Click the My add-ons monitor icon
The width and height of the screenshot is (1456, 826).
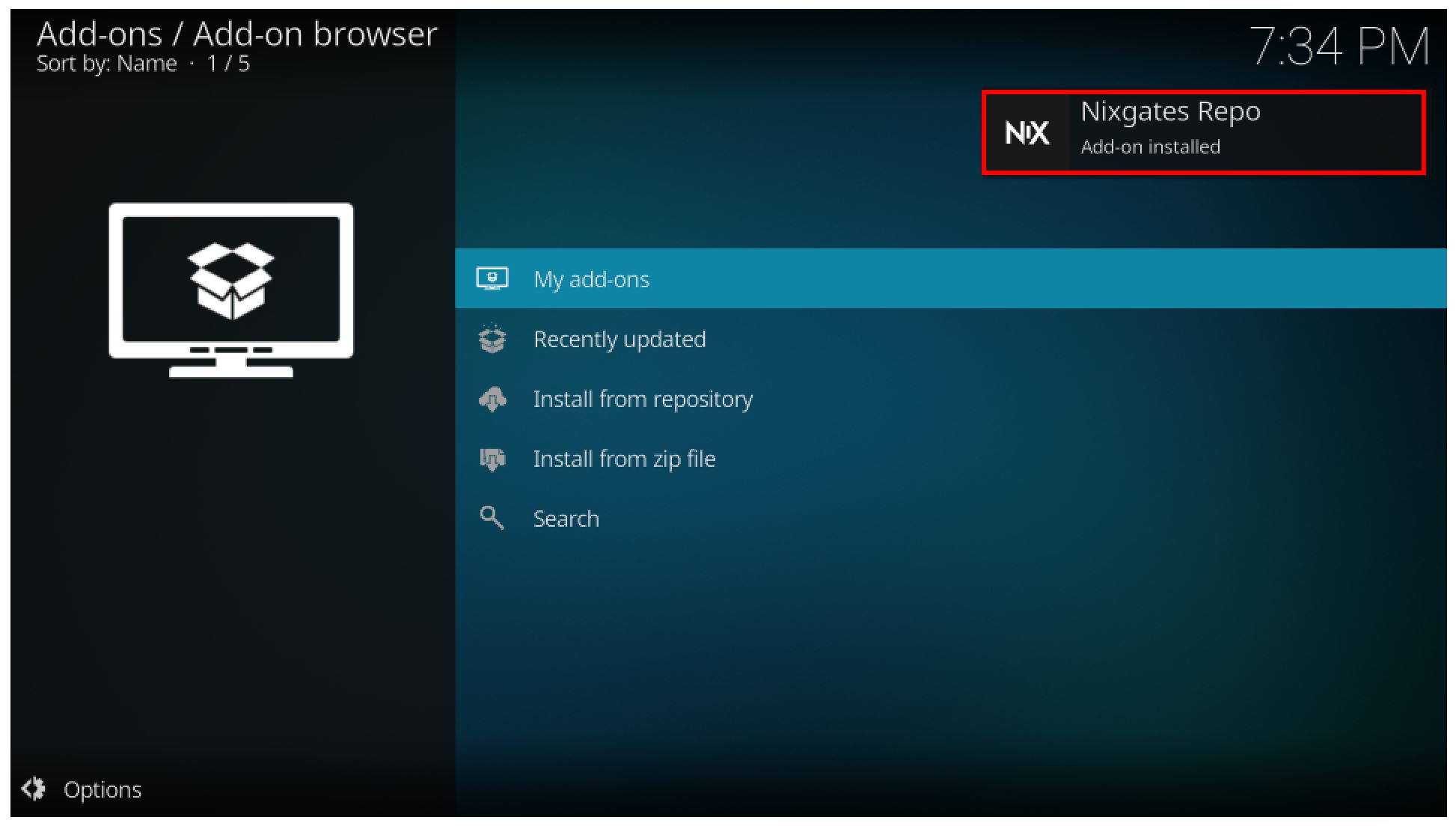coord(492,279)
